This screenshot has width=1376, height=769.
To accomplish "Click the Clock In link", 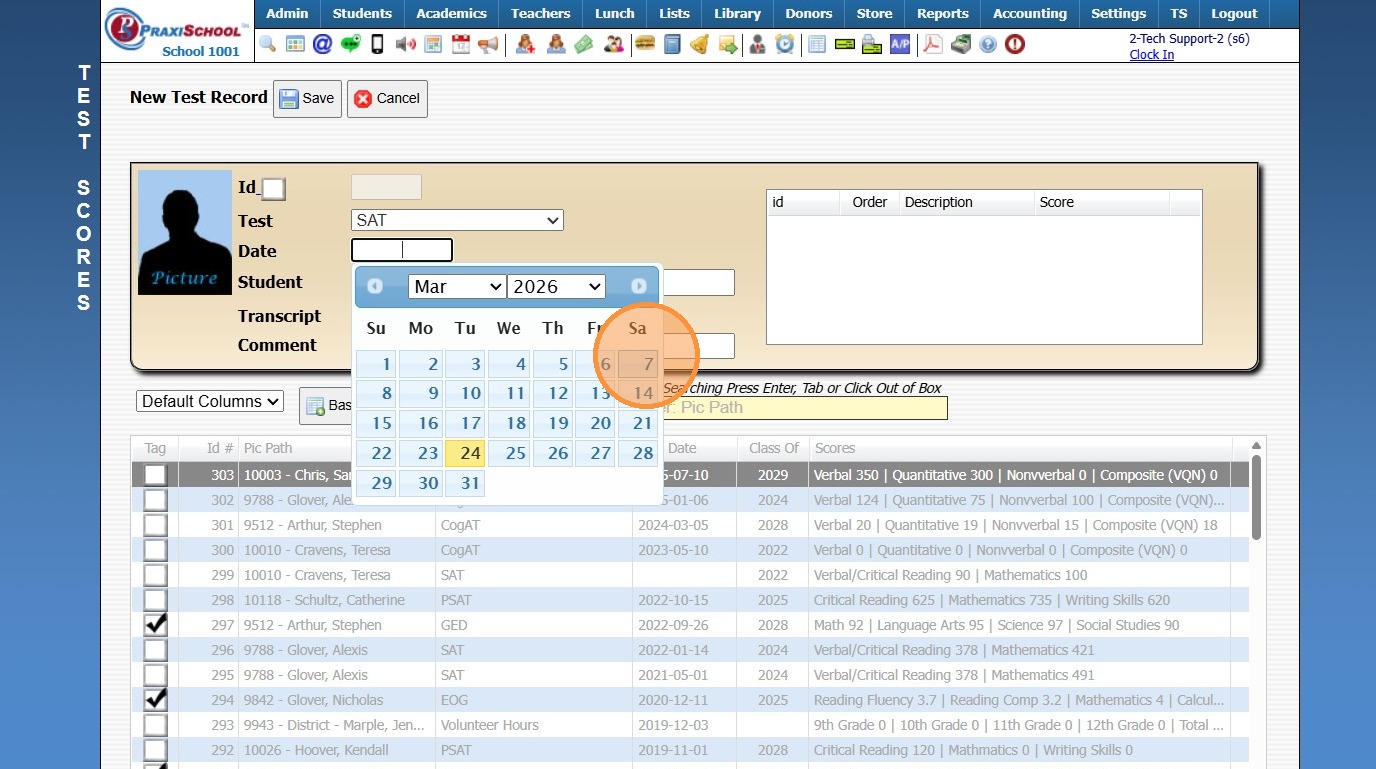I will tap(1151, 55).
